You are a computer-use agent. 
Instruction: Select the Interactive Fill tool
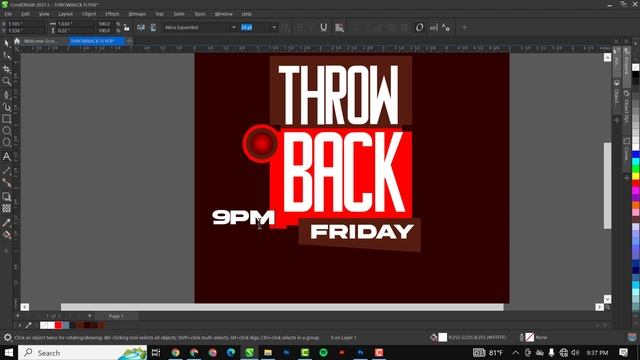7,235
